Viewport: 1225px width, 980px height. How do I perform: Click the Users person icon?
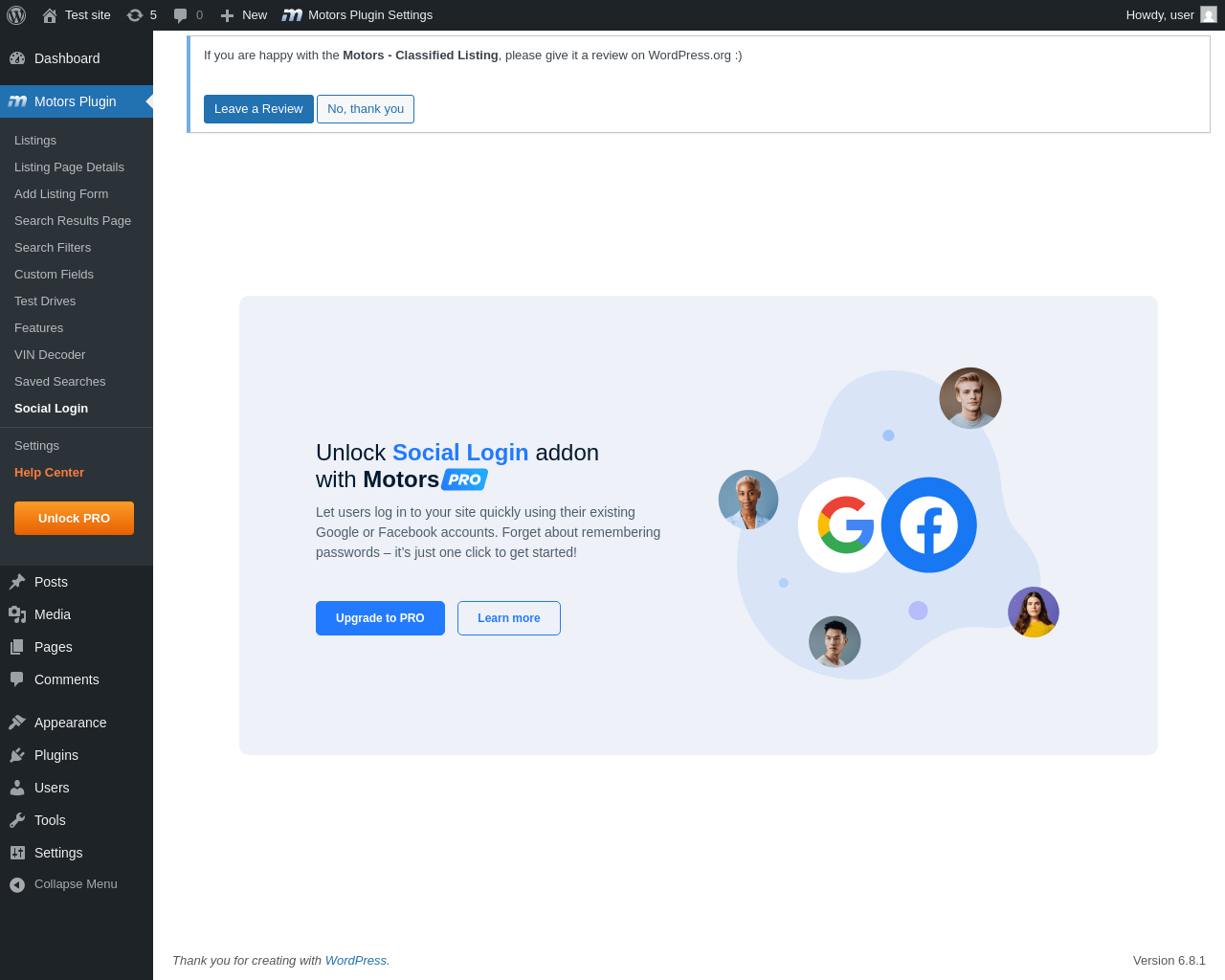coord(17,788)
